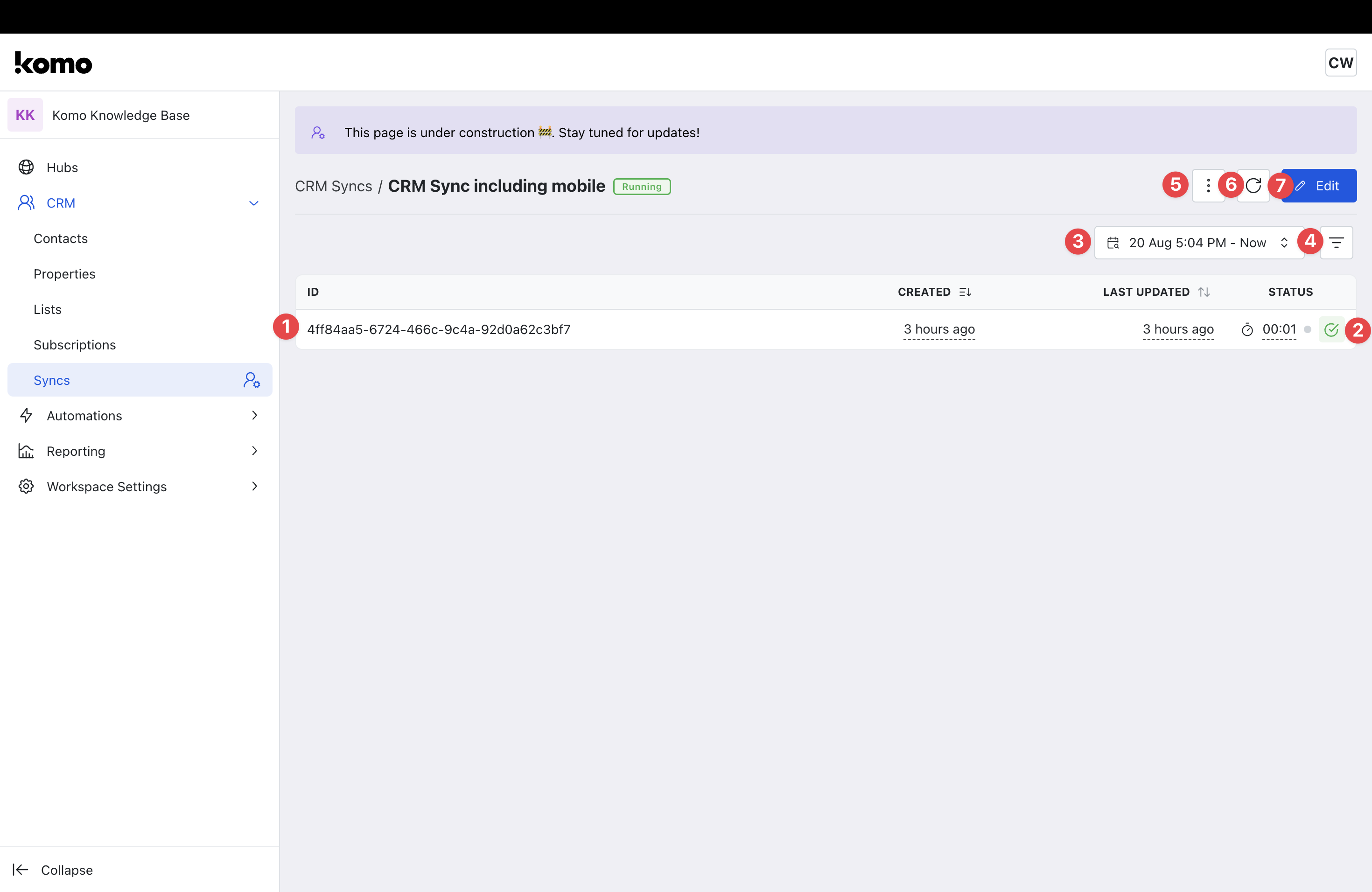Screen dimensions: 1372x892
Task: Sort by the Created column
Action: tap(965, 292)
